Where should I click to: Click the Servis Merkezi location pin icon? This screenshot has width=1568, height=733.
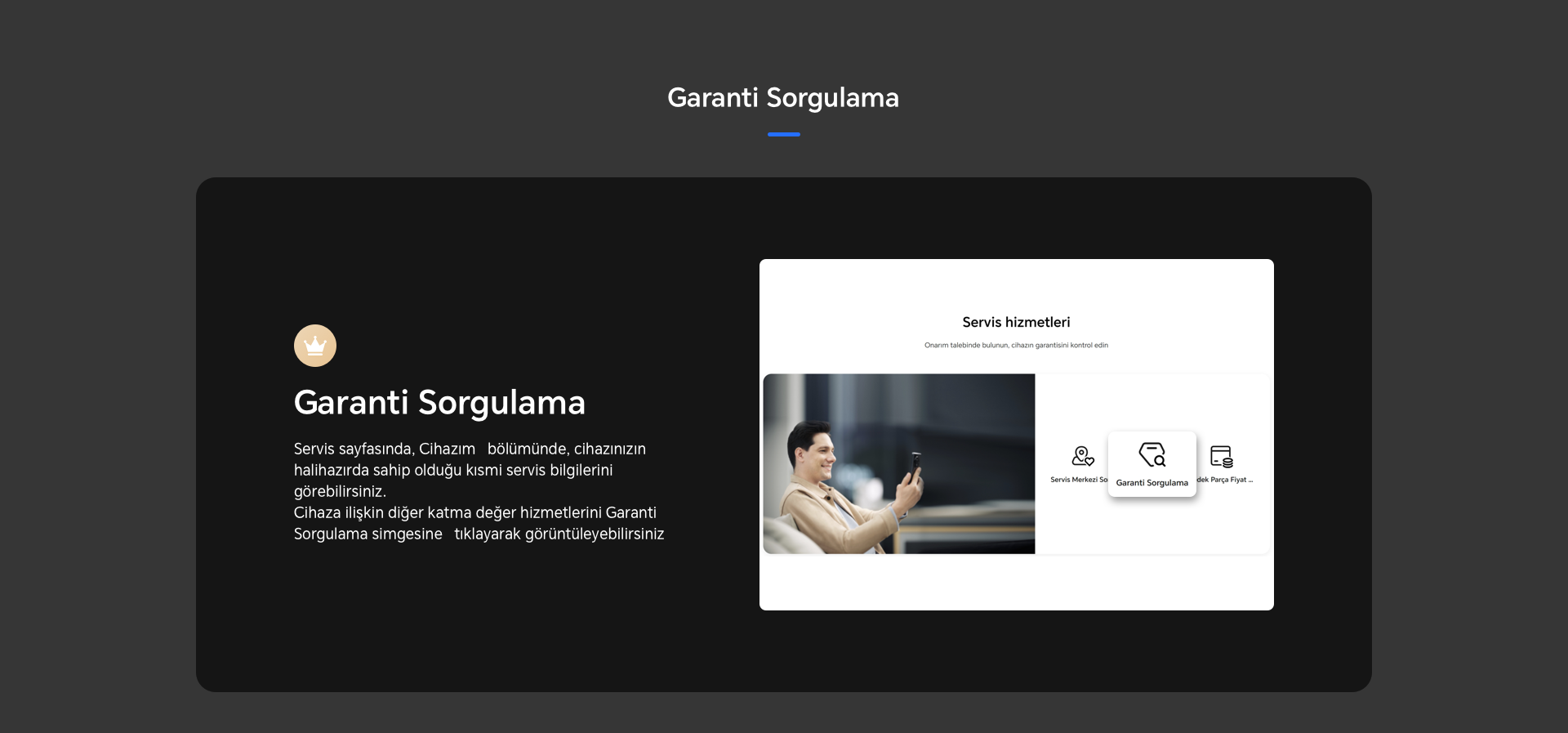click(x=1082, y=456)
